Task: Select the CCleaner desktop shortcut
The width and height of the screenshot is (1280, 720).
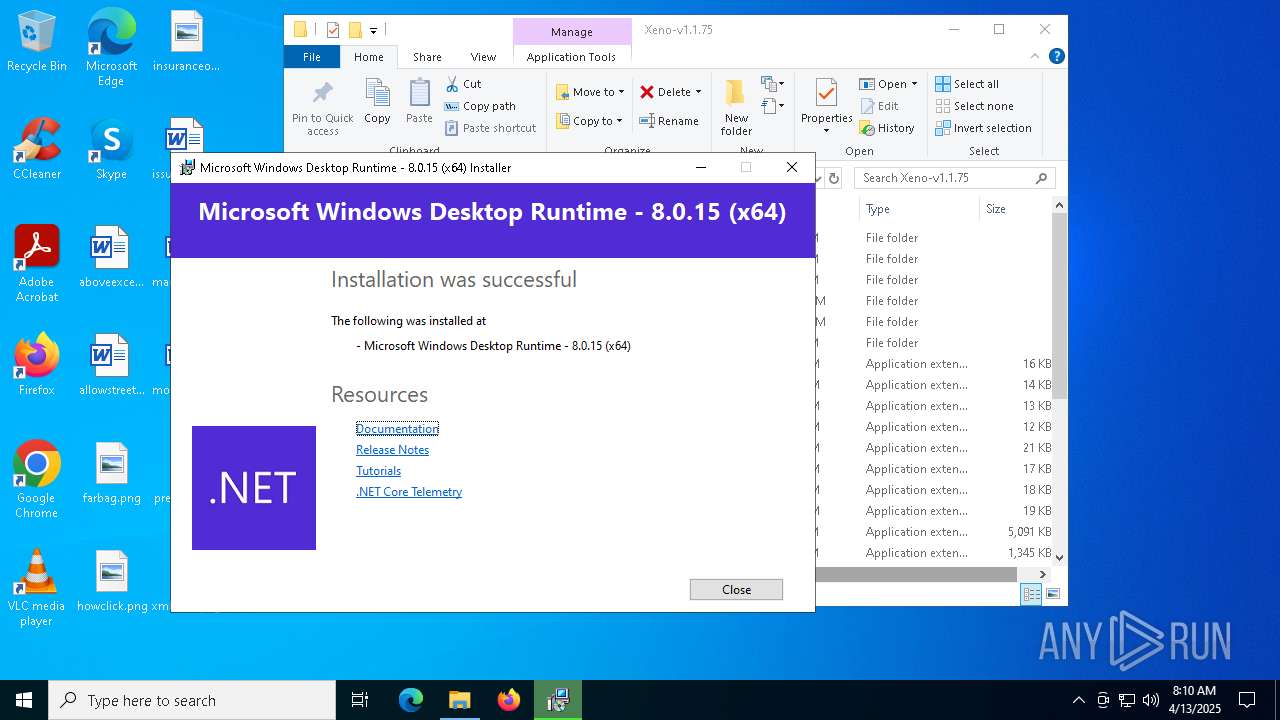Action: (37, 150)
